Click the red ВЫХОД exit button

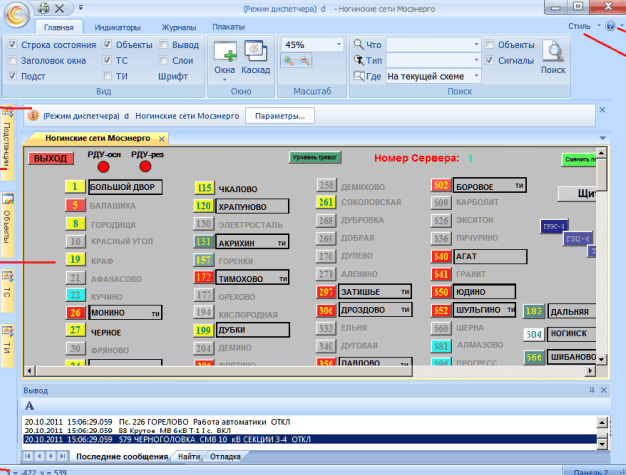click(x=49, y=158)
